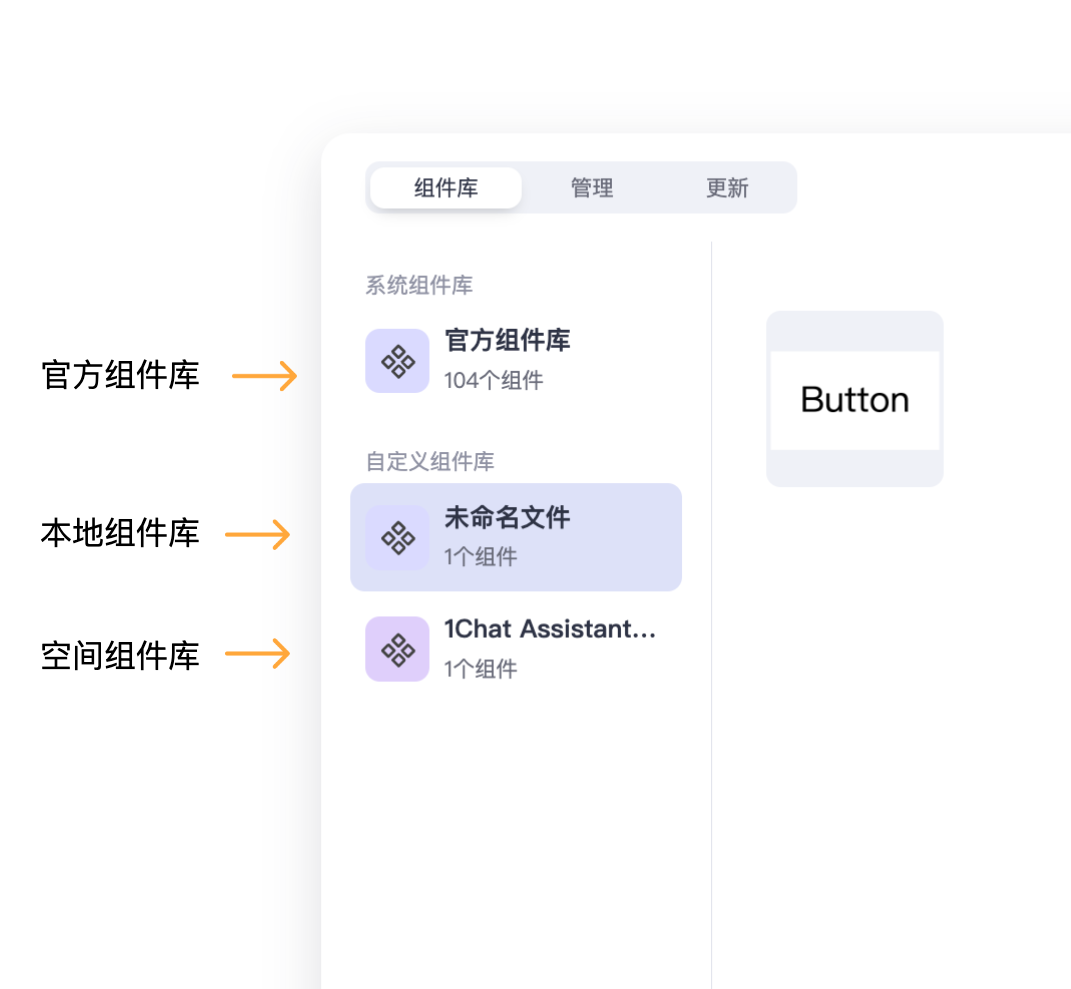Click the 1个组件 count under 1Chat Assistant

tap(481, 669)
